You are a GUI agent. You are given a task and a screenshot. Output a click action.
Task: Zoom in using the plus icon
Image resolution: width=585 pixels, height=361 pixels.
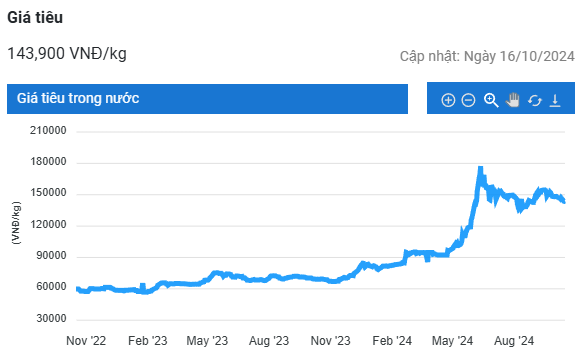point(448,100)
